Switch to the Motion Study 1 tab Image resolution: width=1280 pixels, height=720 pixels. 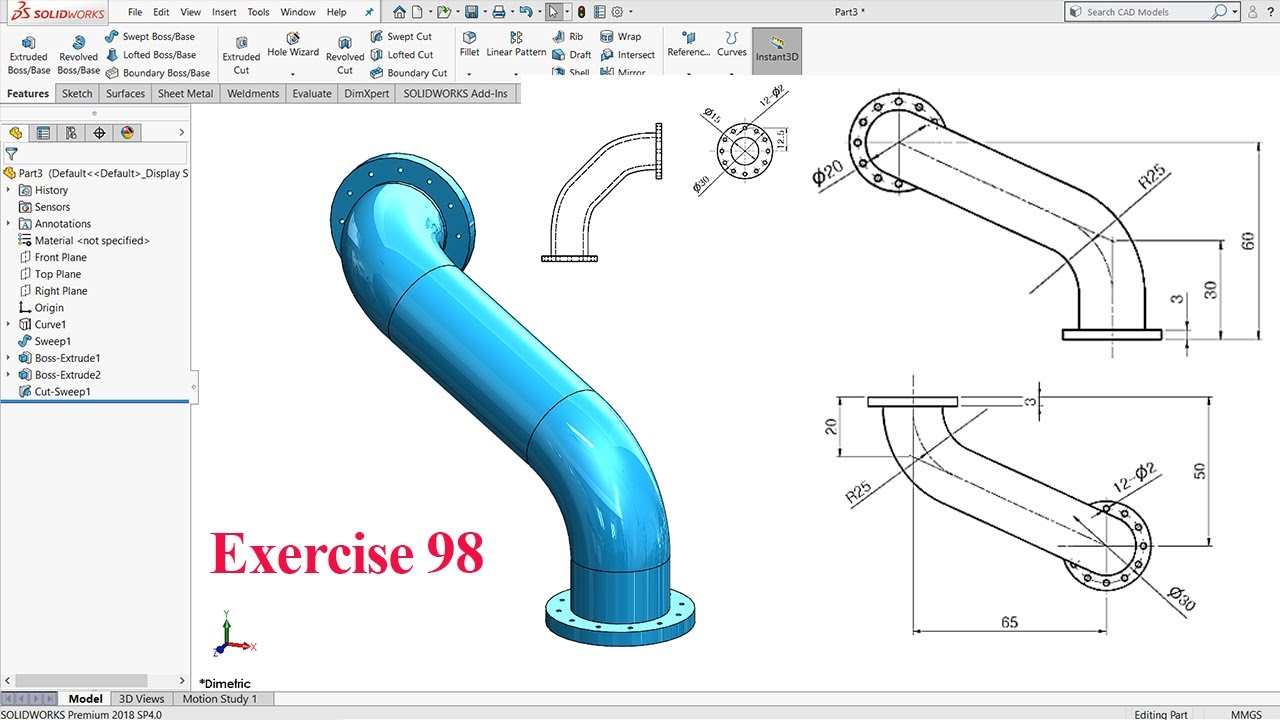(220, 699)
